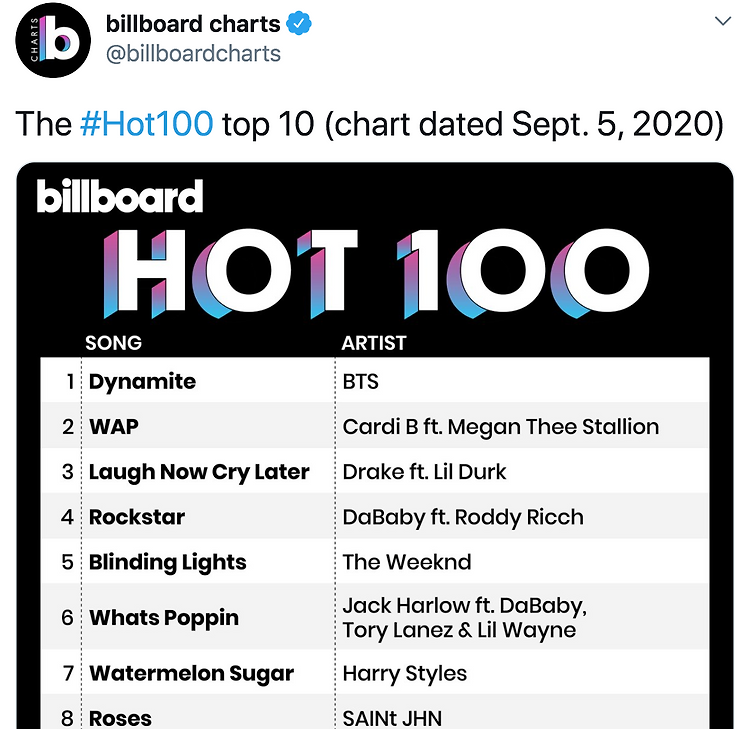Click the white billboard logo in the image
The width and height of the screenshot is (750, 729).
[120, 196]
